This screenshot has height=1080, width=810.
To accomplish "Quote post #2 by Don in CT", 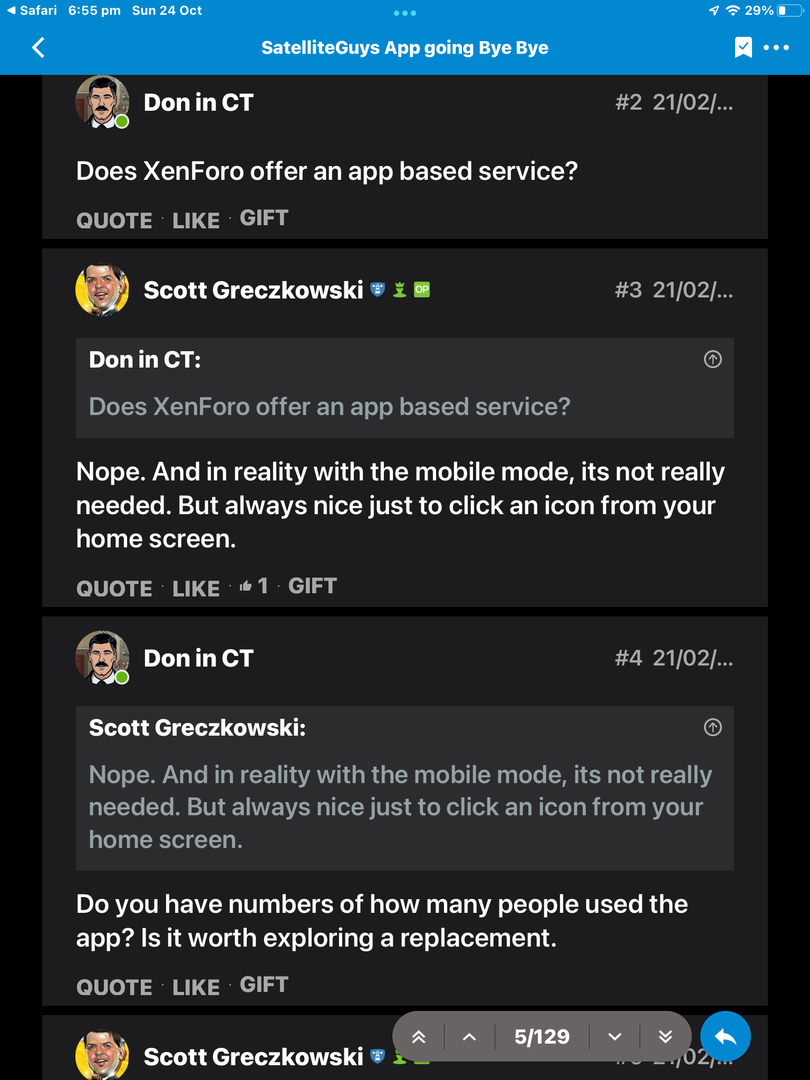I will 114,220.
